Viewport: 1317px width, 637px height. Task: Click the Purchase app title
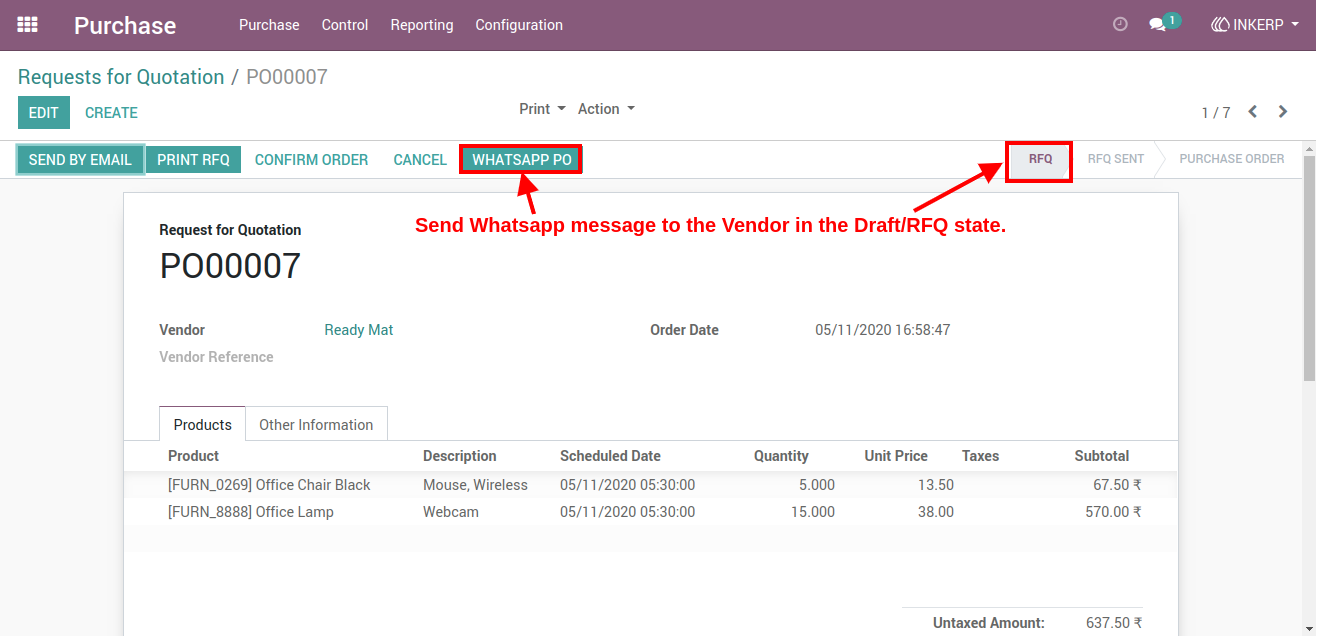pos(125,26)
